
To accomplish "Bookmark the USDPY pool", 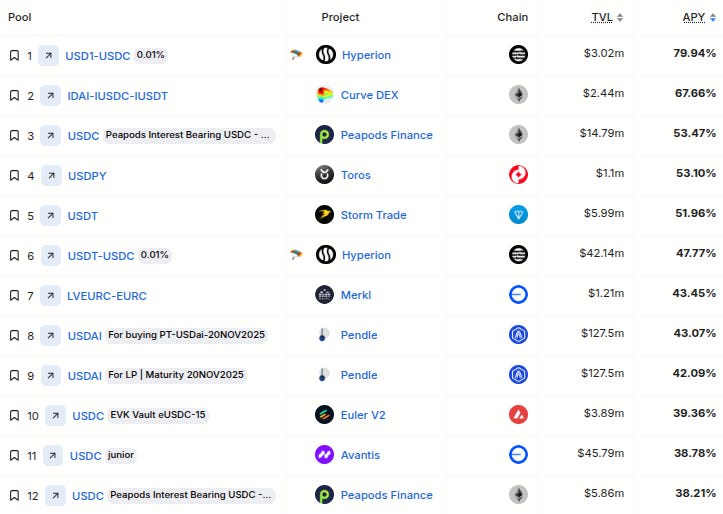I will (14, 176).
